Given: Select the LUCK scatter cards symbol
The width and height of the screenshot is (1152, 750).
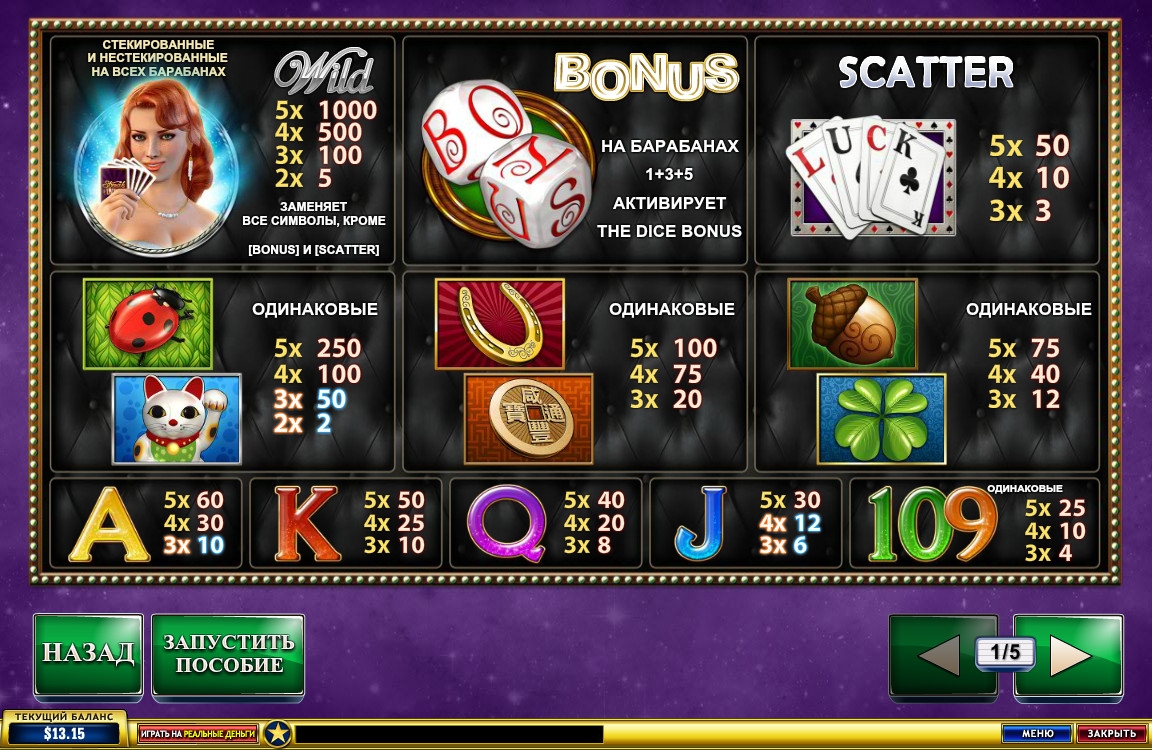Looking at the screenshot, I should (x=872, y=177).
